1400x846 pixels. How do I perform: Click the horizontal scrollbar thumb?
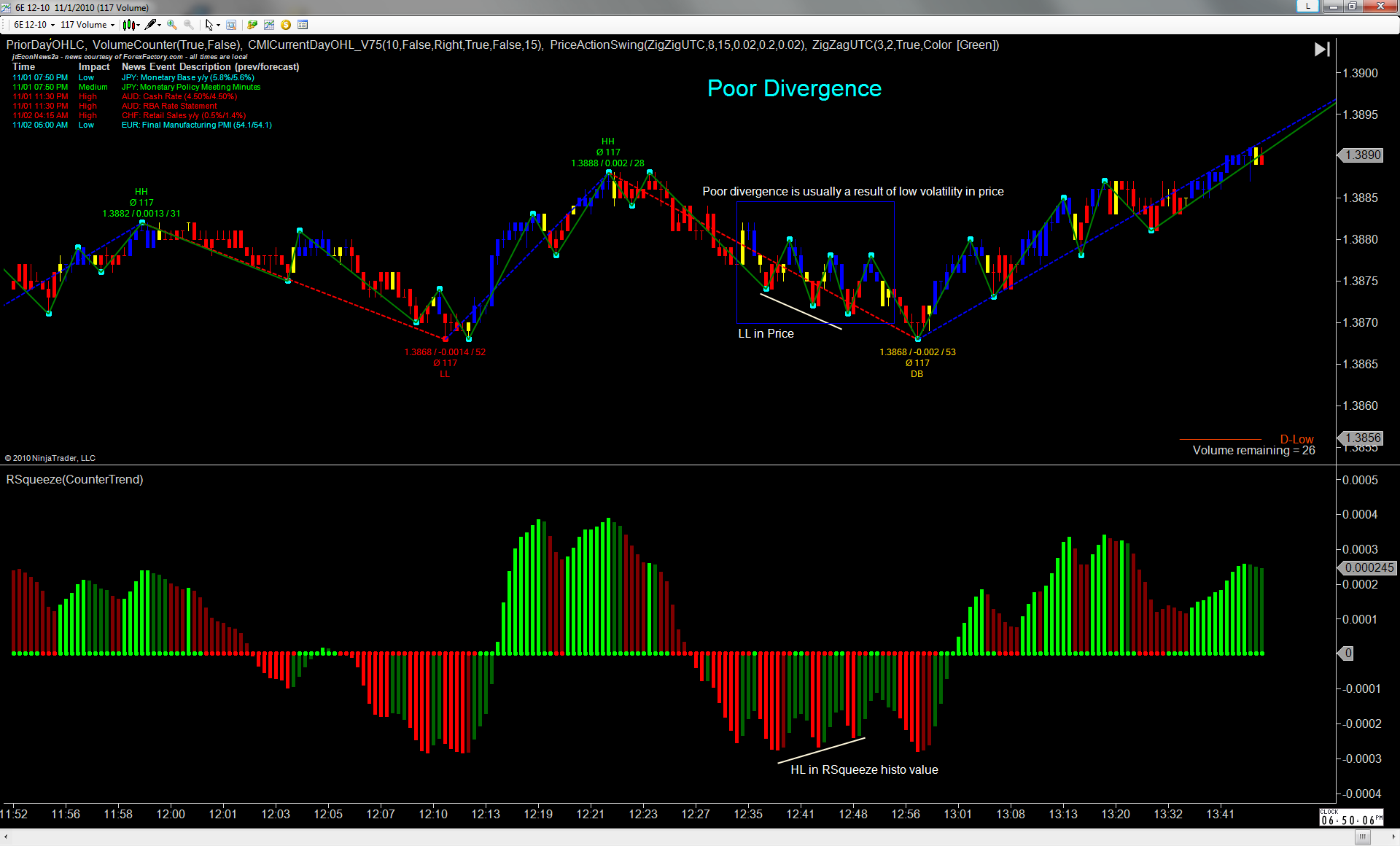(x=1362, y=838)
